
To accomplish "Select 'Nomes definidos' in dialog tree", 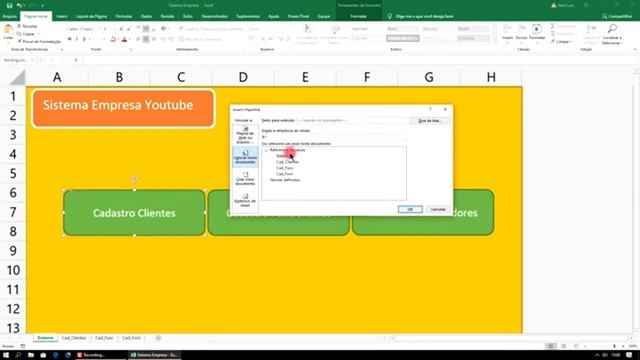I will click(x=285, y=180).
